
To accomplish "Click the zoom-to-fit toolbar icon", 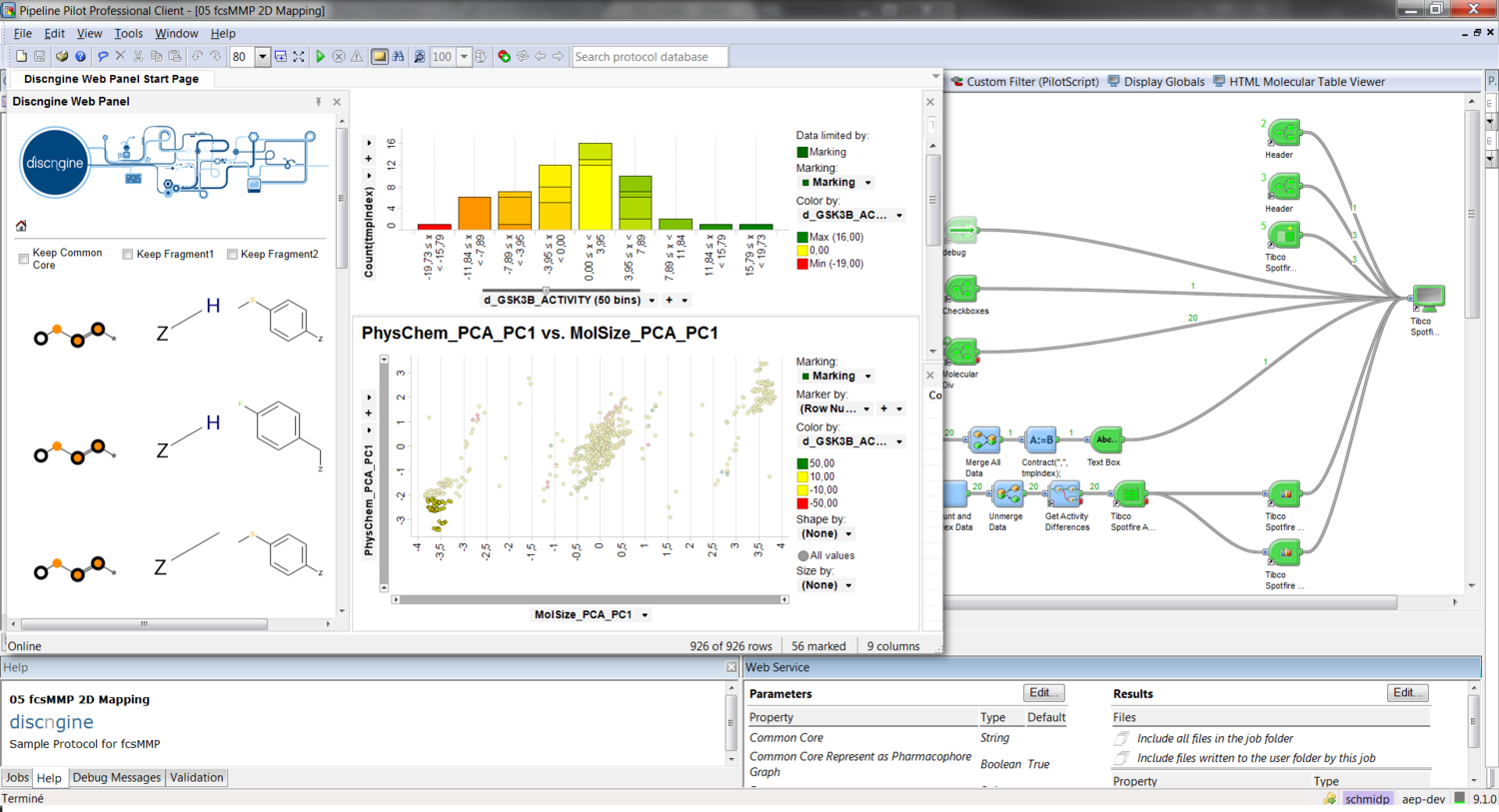I will pos(298,57).
